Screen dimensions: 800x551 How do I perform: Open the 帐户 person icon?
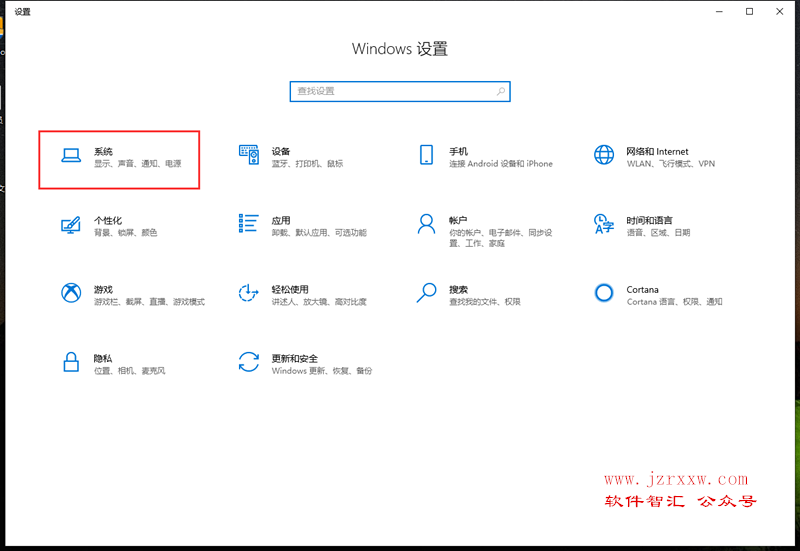pyautogui.click(x=426, y=224)
